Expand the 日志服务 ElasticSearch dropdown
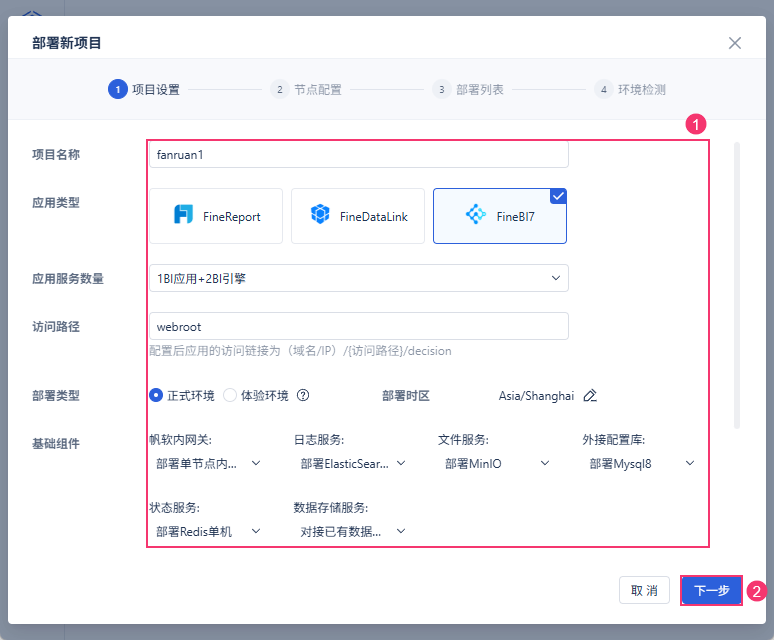774x640 pixels. [352, 463]
